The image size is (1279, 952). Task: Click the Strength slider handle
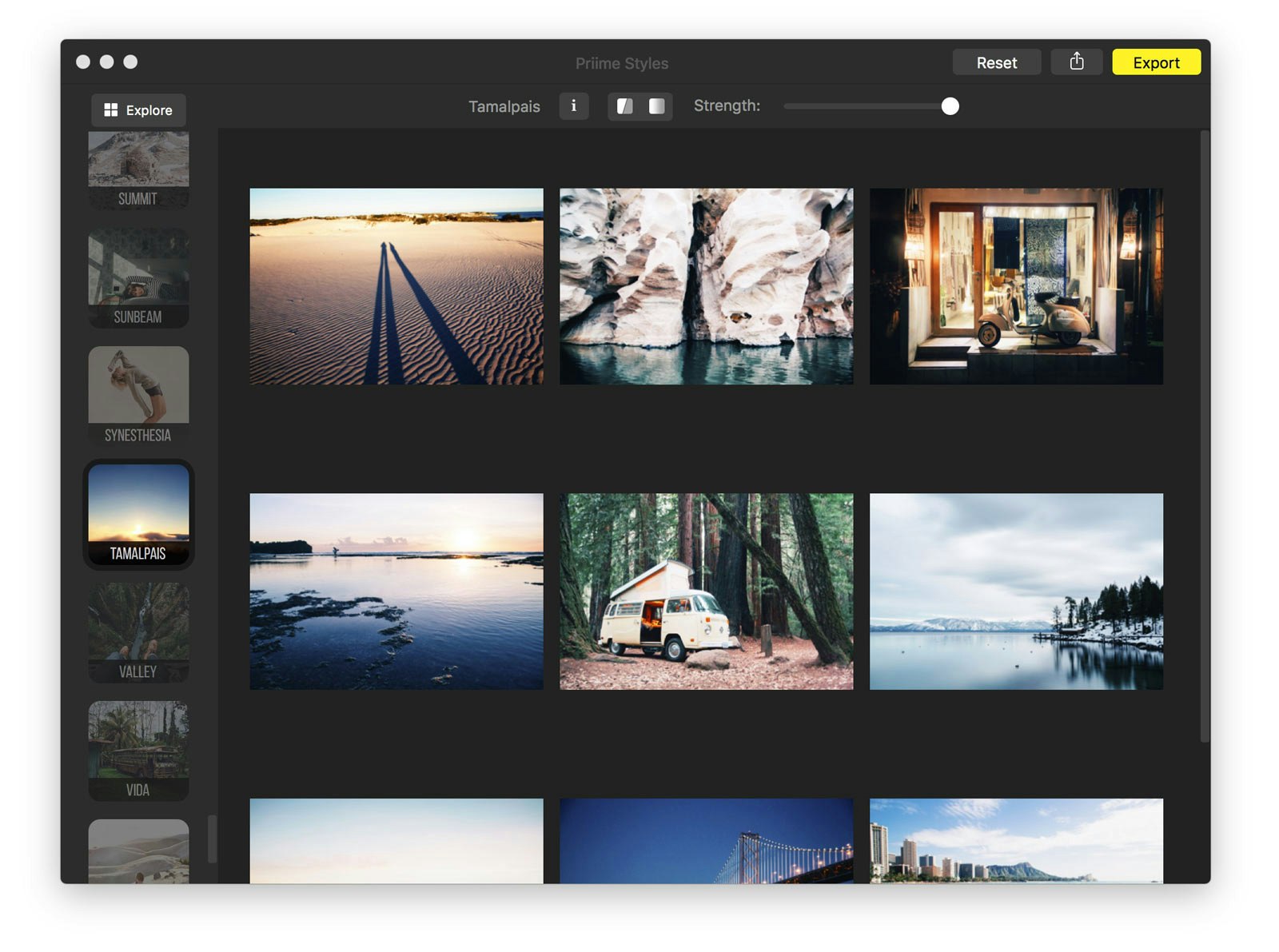(950, 106)
